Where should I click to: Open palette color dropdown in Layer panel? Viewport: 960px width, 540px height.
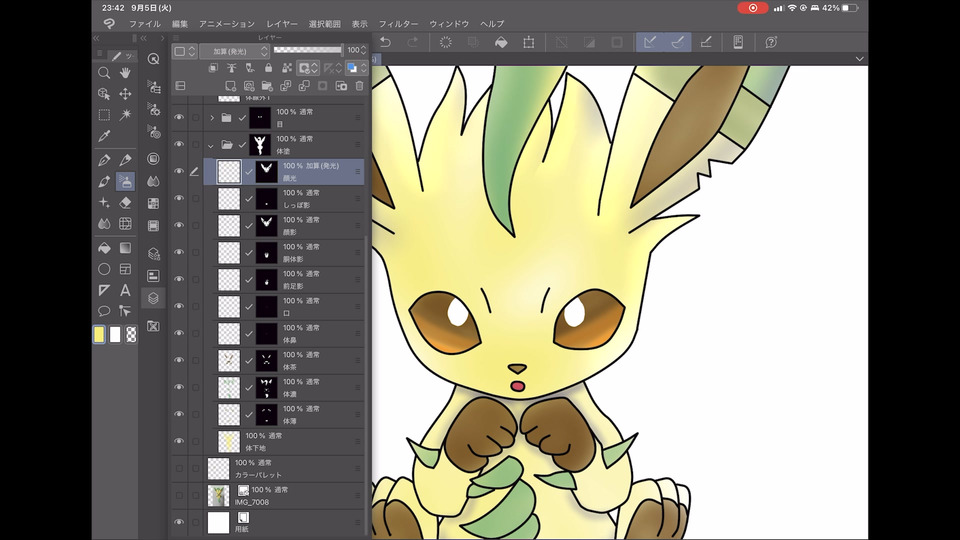coord(184,51)
